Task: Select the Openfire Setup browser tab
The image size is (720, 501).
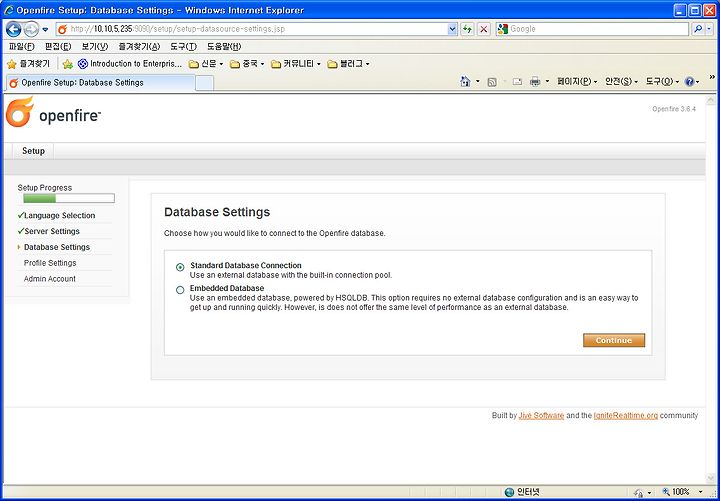Action: 100,83
